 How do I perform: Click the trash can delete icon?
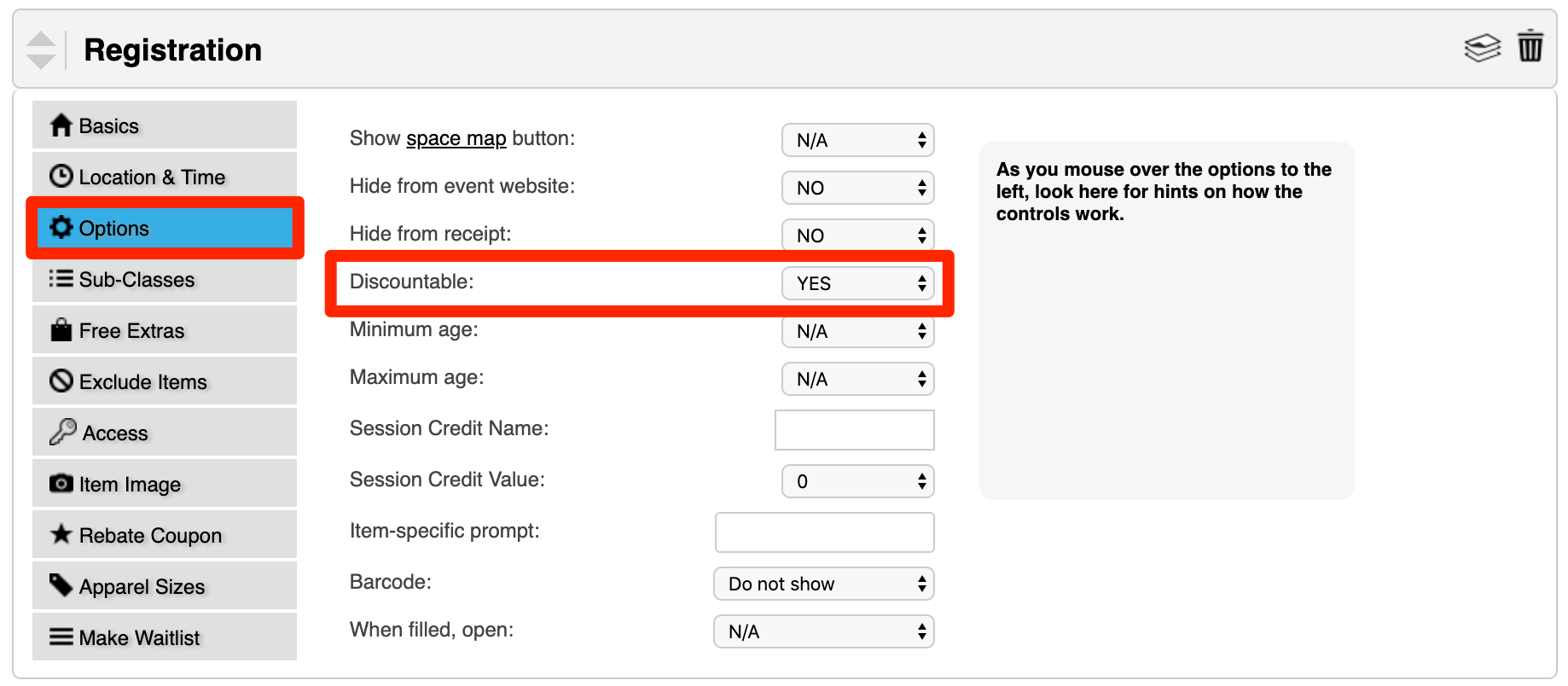tap(1530, 46)
